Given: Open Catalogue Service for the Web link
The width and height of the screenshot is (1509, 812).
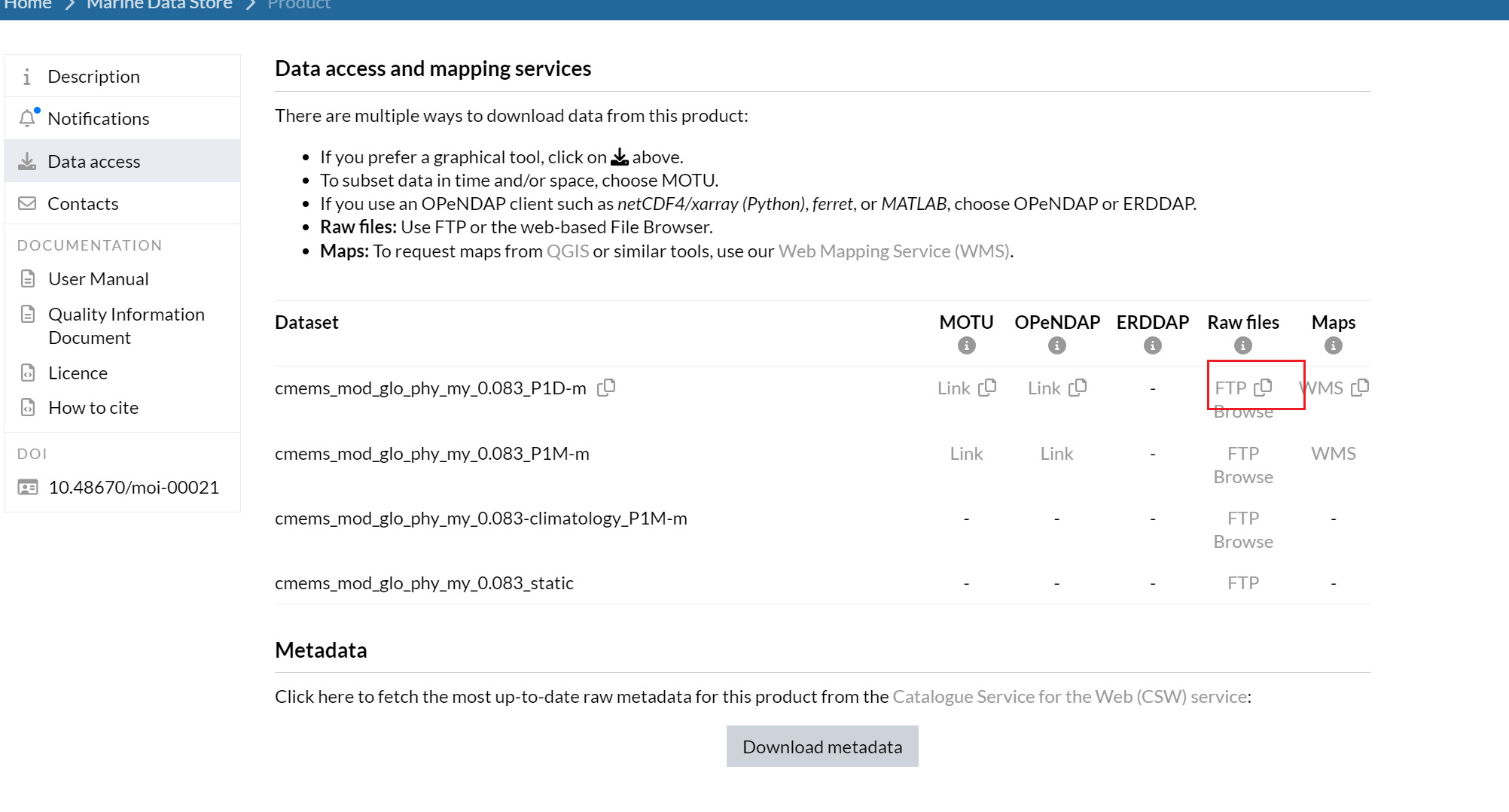Looking at the screenshot, I should point(1070,697).
